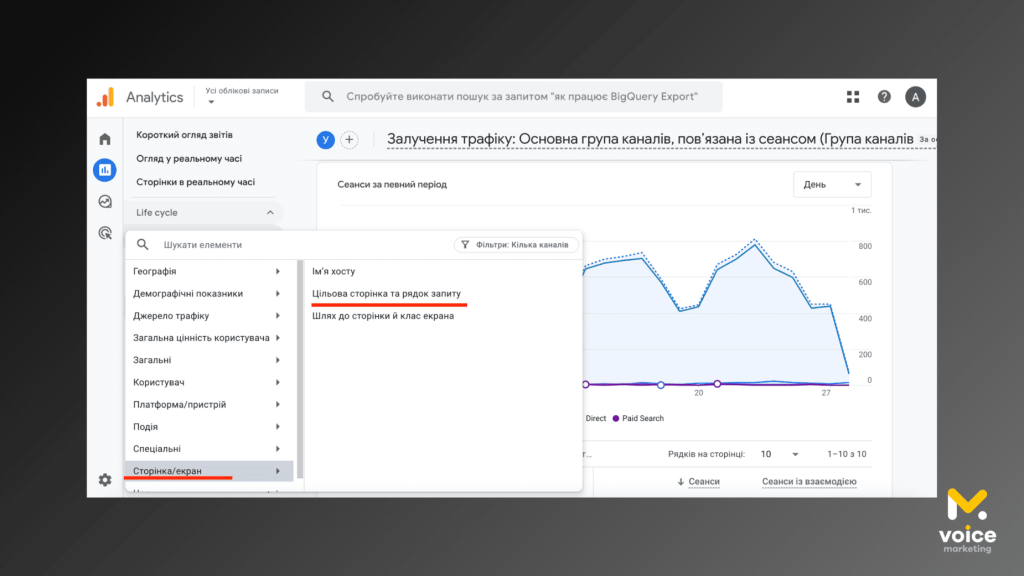Select 'Цільова сторінка та рядок запиту'

[386, 294]
